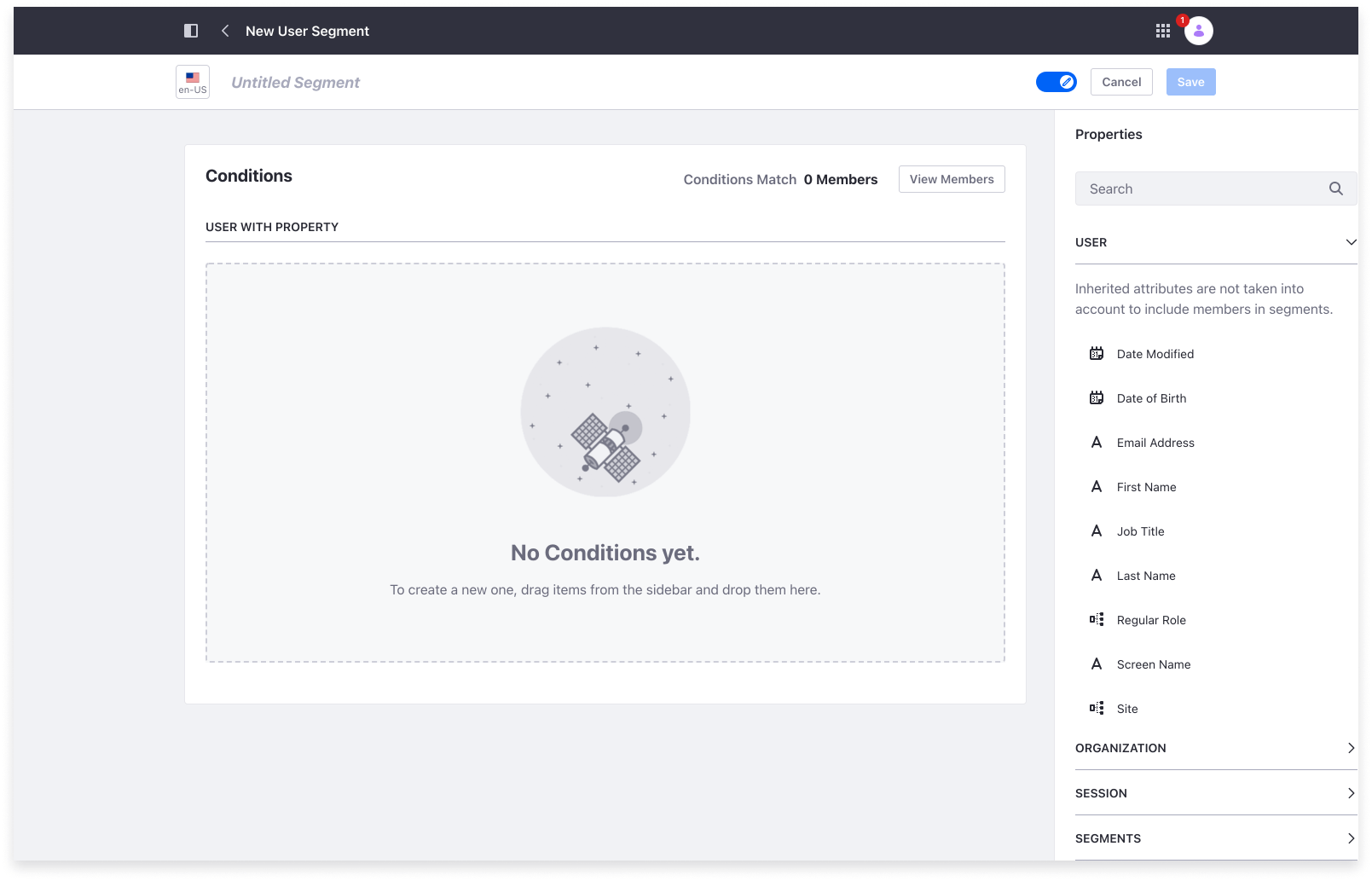Select the Email Address property

(x=1155, y=443)
